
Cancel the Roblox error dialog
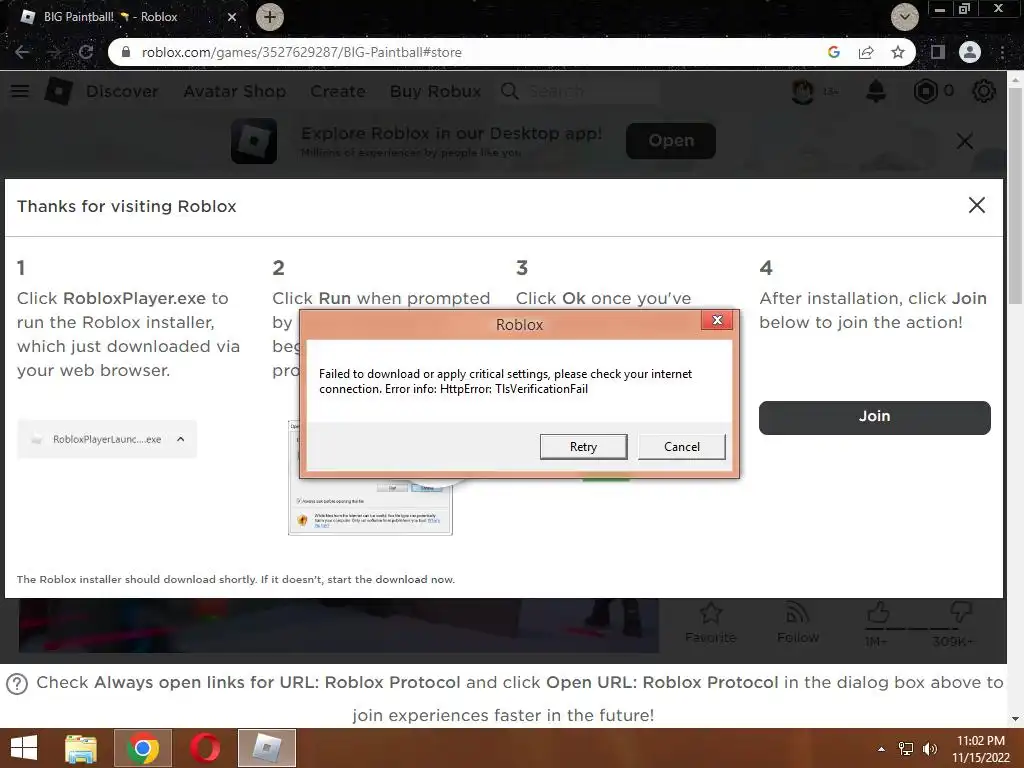(x=681, y=447)
